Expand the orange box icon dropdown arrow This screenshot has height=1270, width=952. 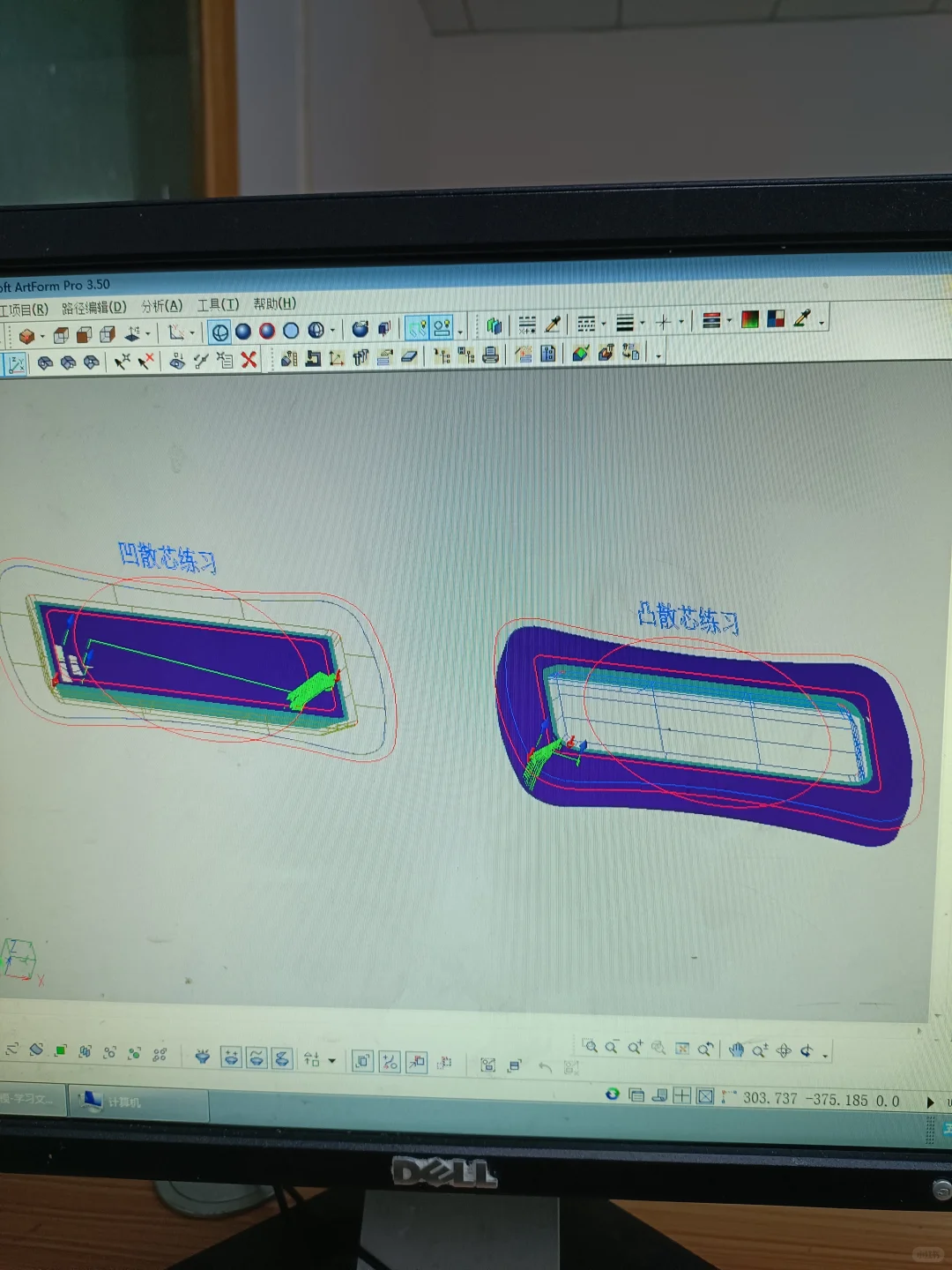pyautogui.click(x=41, y=337)
